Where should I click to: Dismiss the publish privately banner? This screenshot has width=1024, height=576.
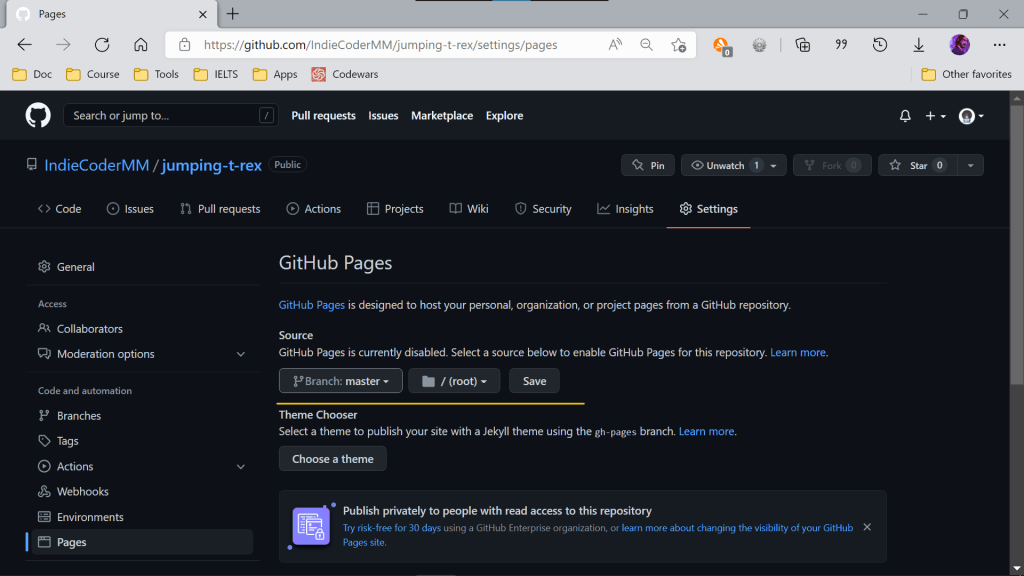click(867, 527)
